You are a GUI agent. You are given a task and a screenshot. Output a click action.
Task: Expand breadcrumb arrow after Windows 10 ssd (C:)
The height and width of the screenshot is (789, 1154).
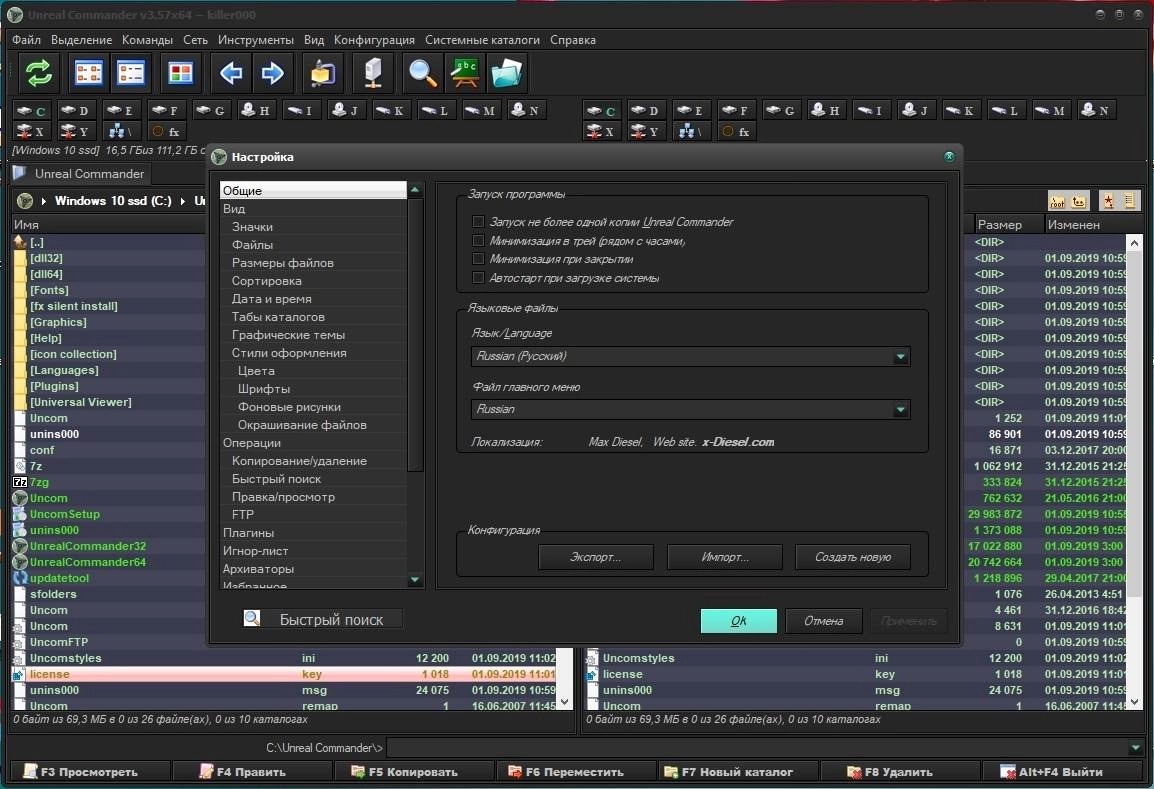click(x=183, y=201)
